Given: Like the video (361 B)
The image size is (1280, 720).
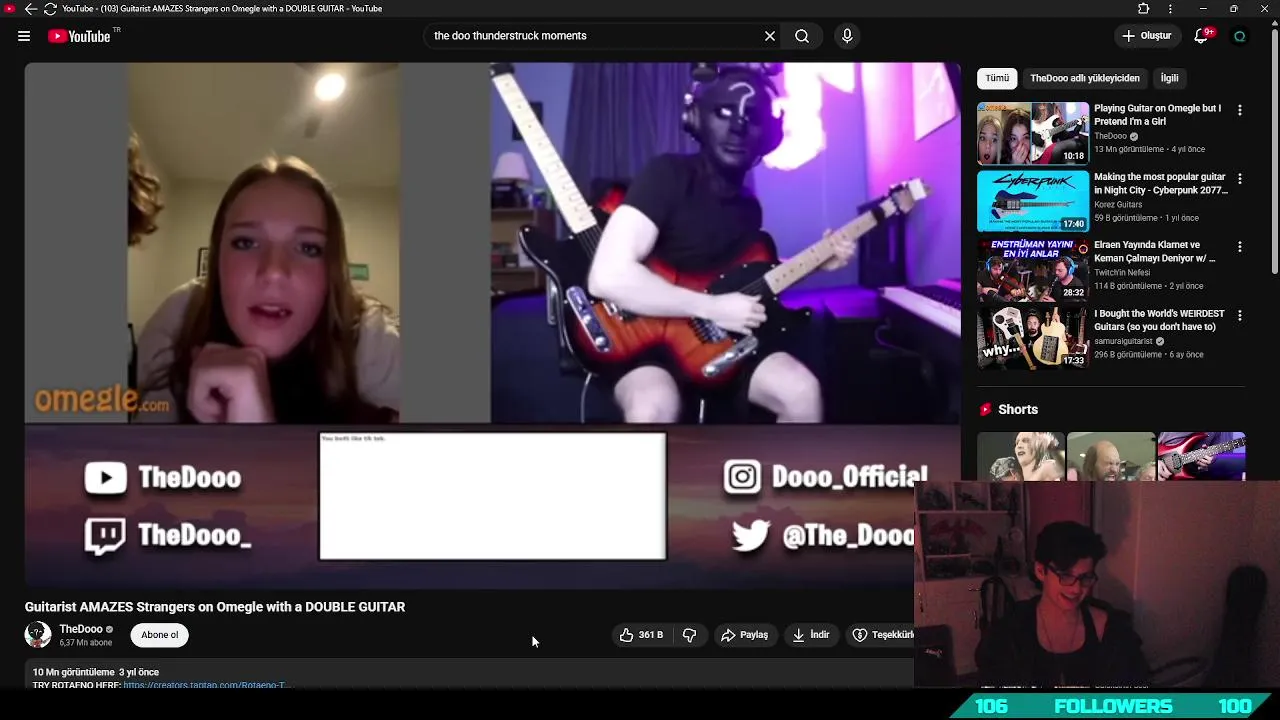Looking at the screenshot, I should coord(641,635).
